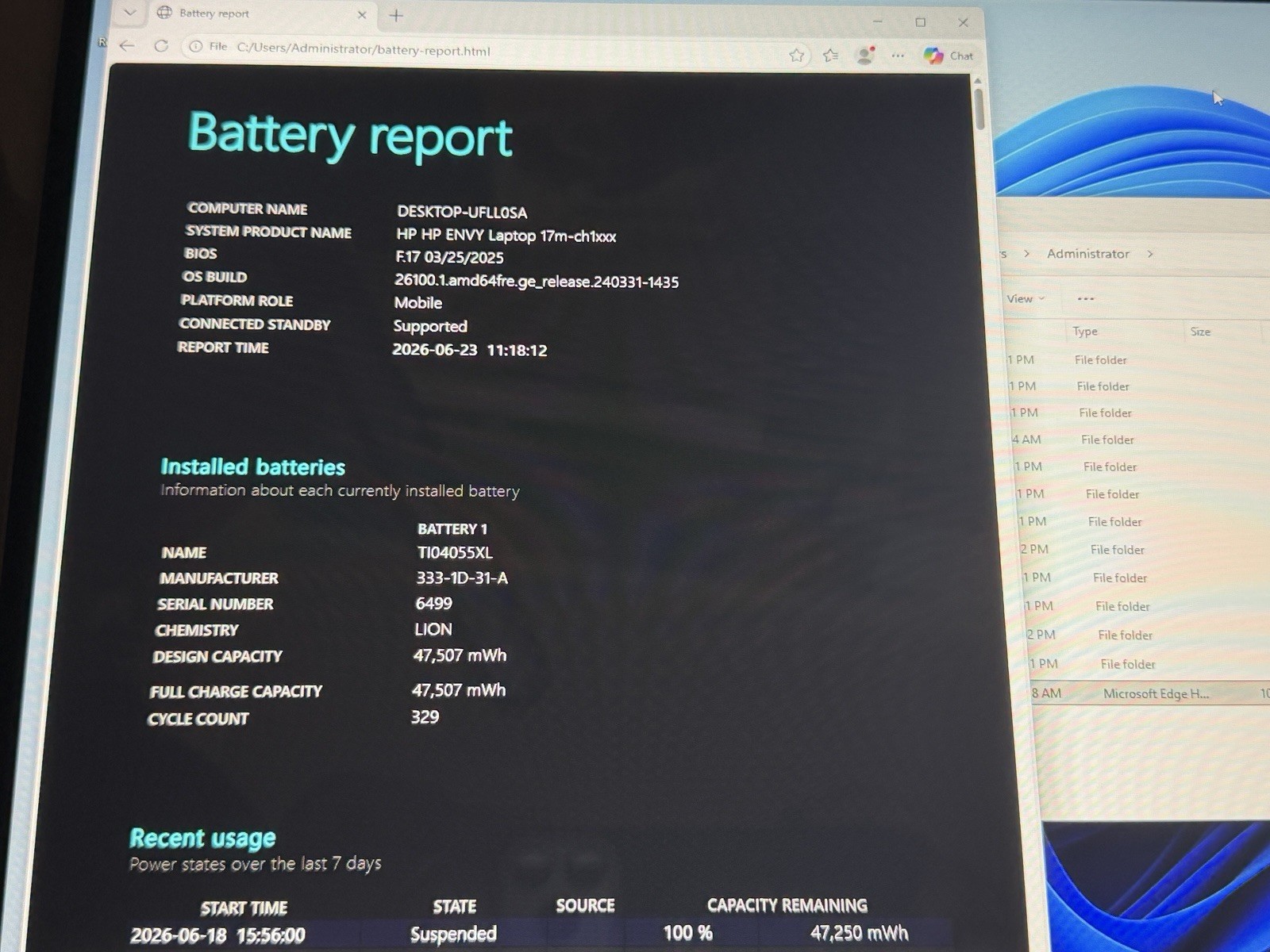Click the computer name DESKTOP-UFLL0SA
Screen dimensions: 1270x952
coord(462,212)
